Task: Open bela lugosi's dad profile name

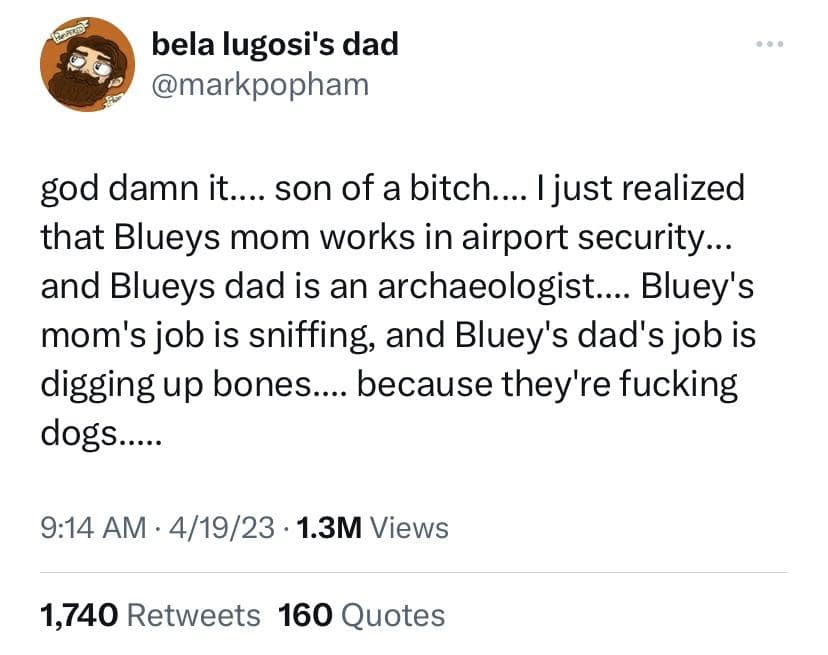Action: (x=275, y=44)
